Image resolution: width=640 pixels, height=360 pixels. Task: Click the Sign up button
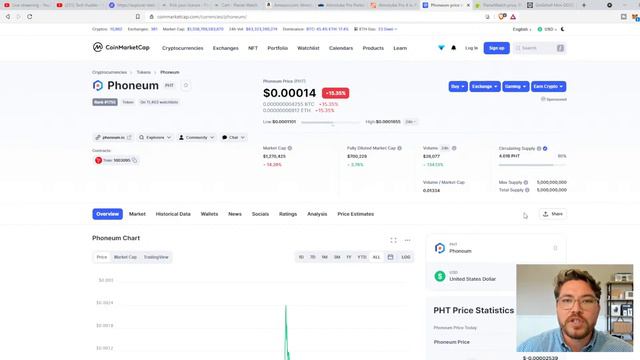[x=496, y=48]
